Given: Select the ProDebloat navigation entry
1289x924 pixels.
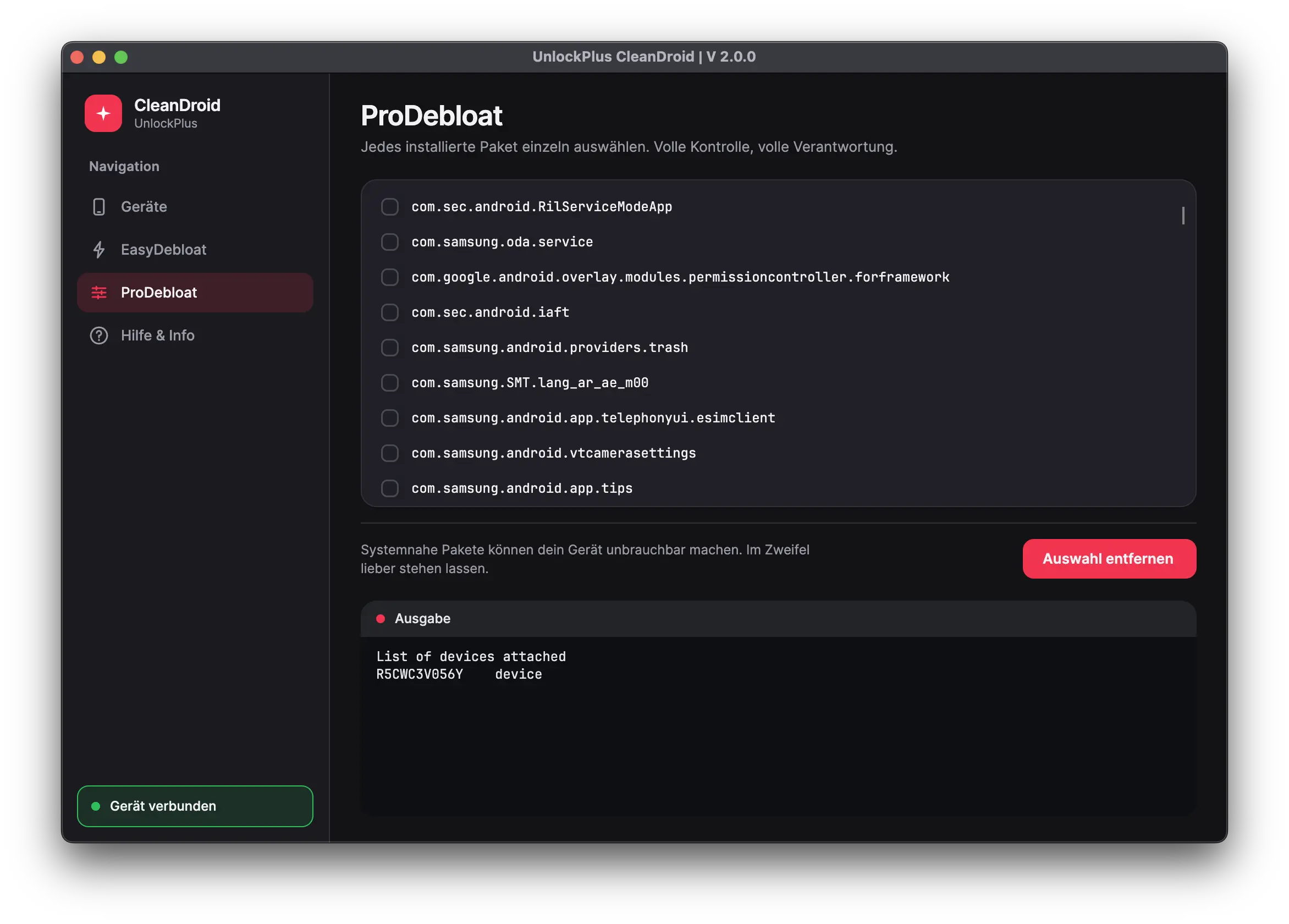Looking at the screenshot, I should pos(195,293).
